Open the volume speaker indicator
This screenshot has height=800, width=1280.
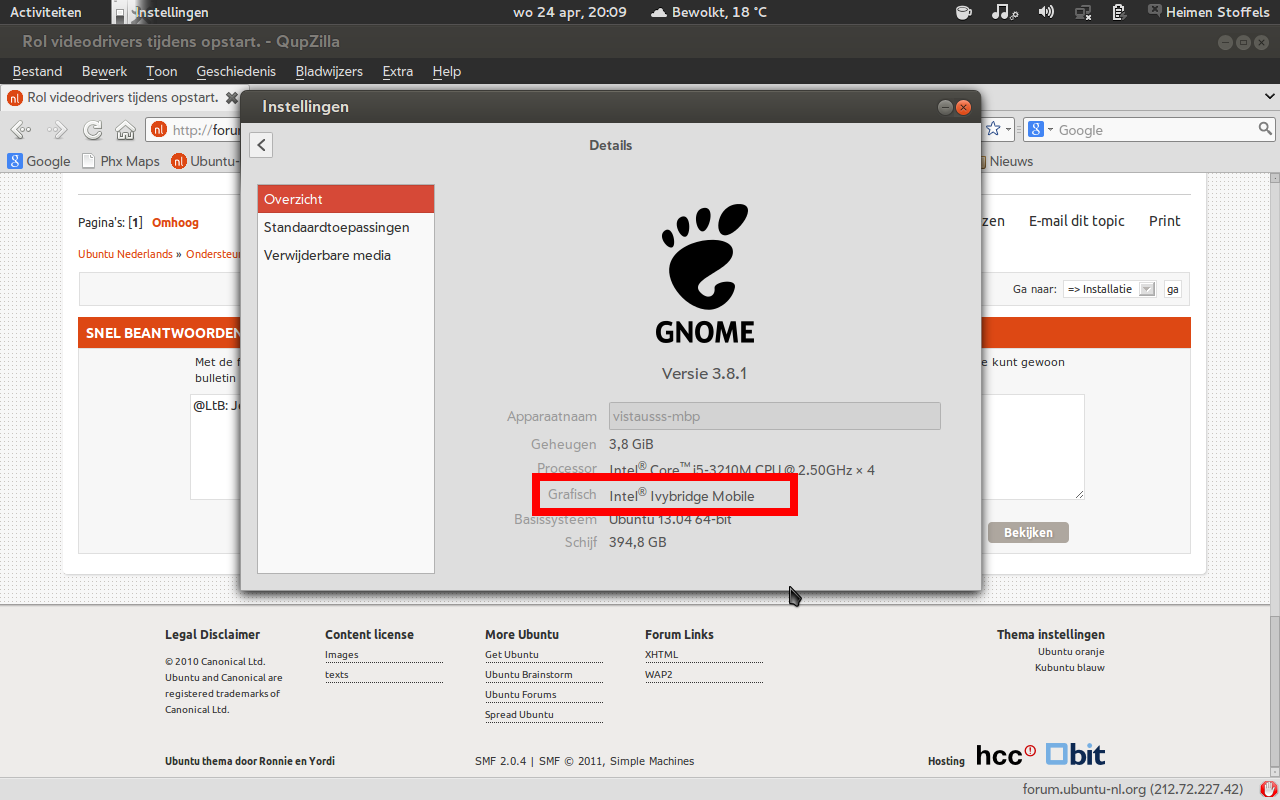(x=1047, y=12)
